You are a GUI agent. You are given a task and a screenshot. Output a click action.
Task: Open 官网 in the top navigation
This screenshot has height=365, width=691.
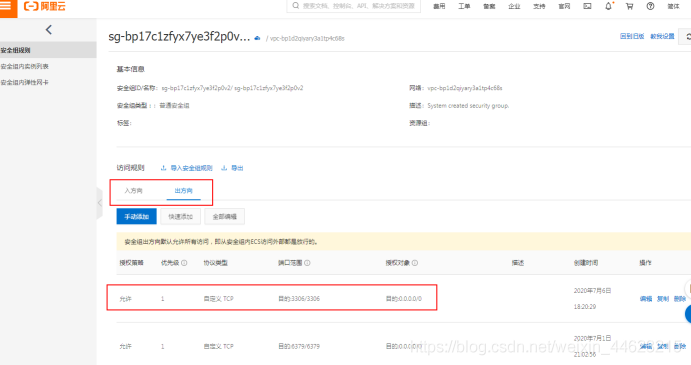(564, 6)
